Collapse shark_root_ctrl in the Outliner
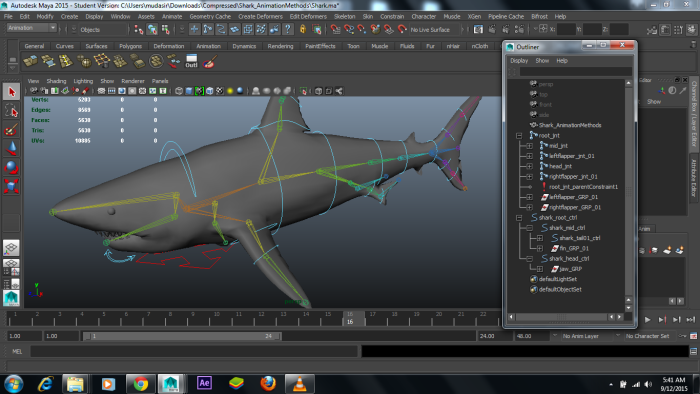Screen dimensions: 700x394 pyautogui.click(x=519, y=218)
